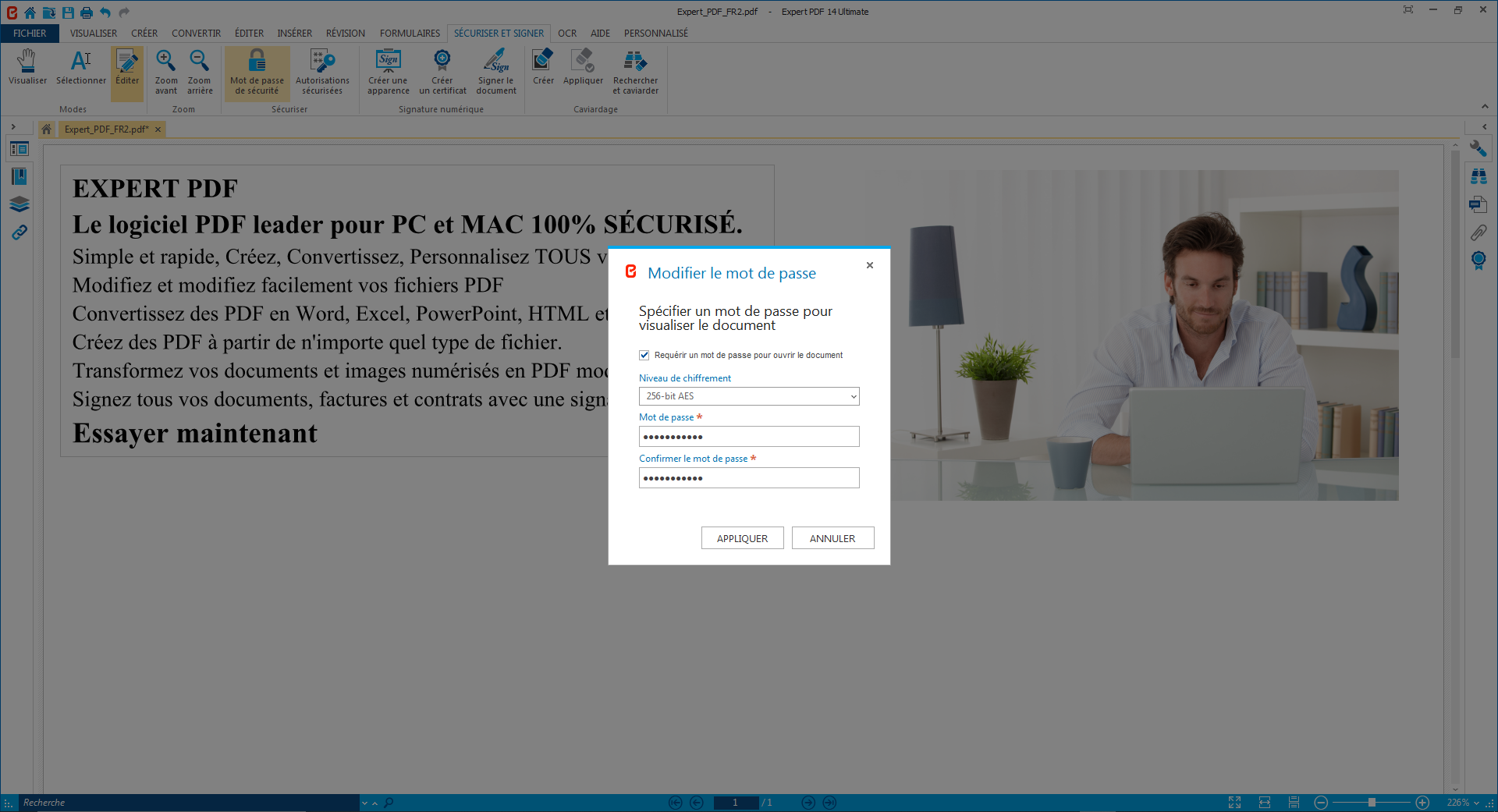Click the Mot de passe input field
This screenshot has height=812, width=1498.
point(749,436)
